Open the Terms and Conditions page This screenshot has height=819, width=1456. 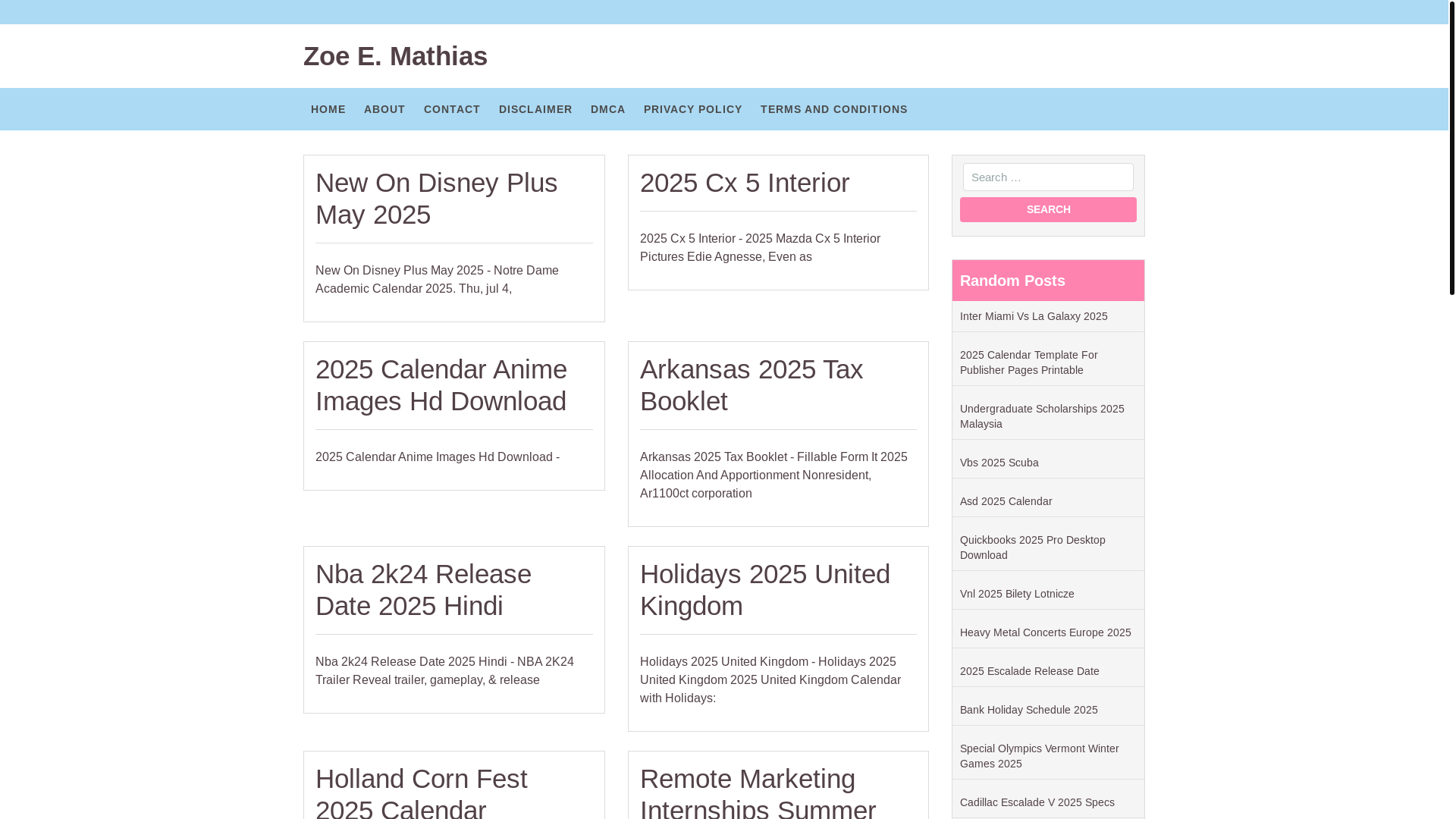click(834, 109)
